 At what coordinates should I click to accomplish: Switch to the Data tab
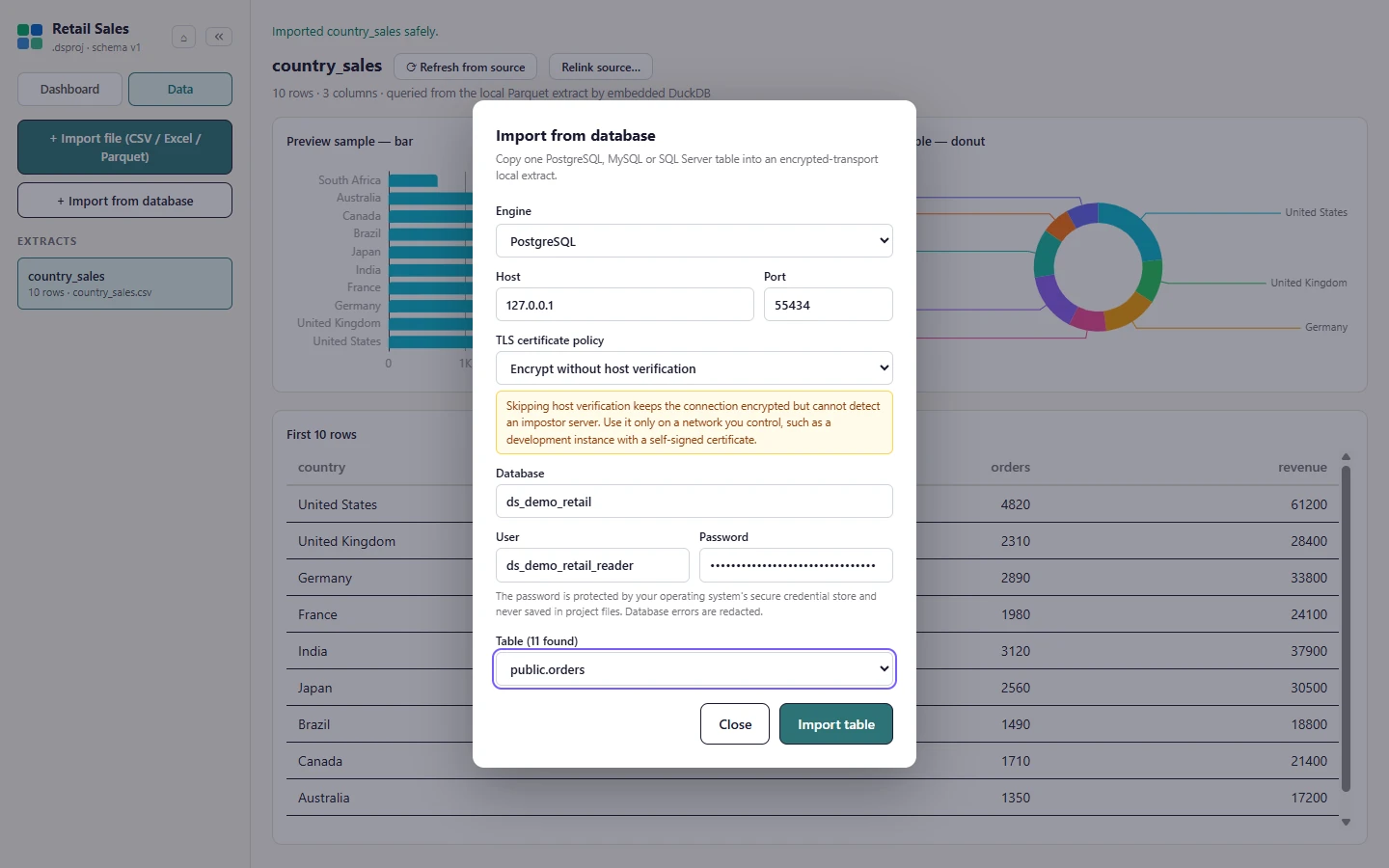tap(180, 89)
